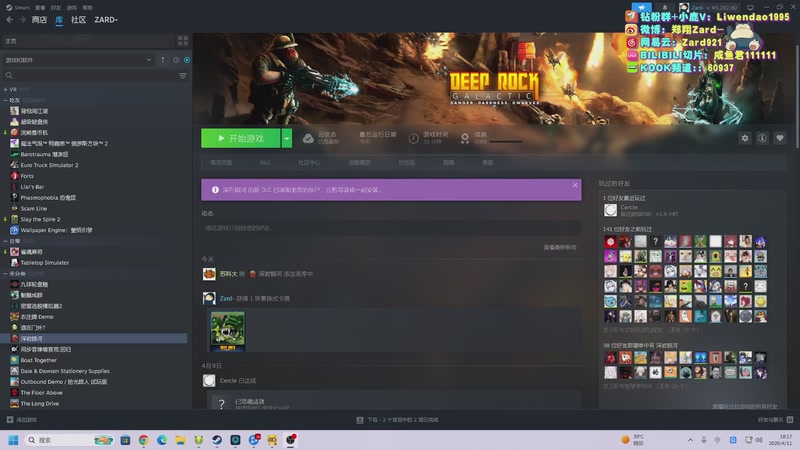Viewport: 800px width, 450px height.
Task: Select The Long Drive in library
Action: pyautogui.click(x=39, y=404)
